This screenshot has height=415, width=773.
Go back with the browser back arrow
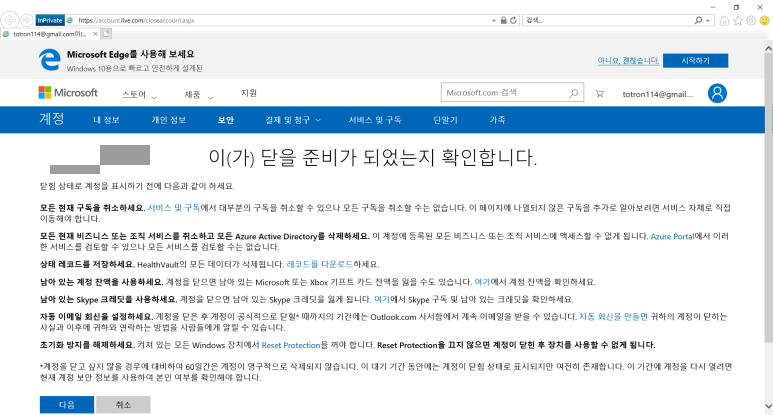(10, 20)
